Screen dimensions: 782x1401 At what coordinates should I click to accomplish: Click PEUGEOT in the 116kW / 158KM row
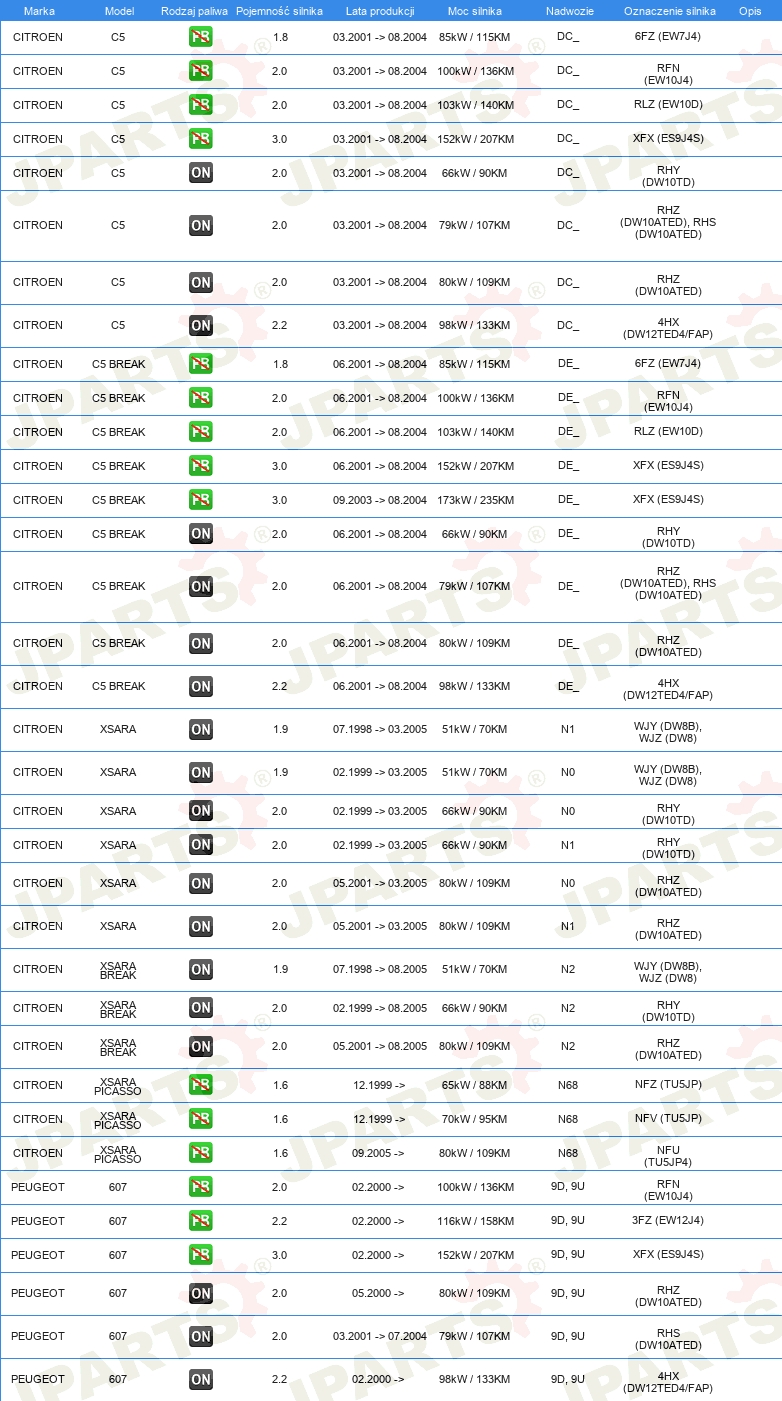pos(38,1221)
